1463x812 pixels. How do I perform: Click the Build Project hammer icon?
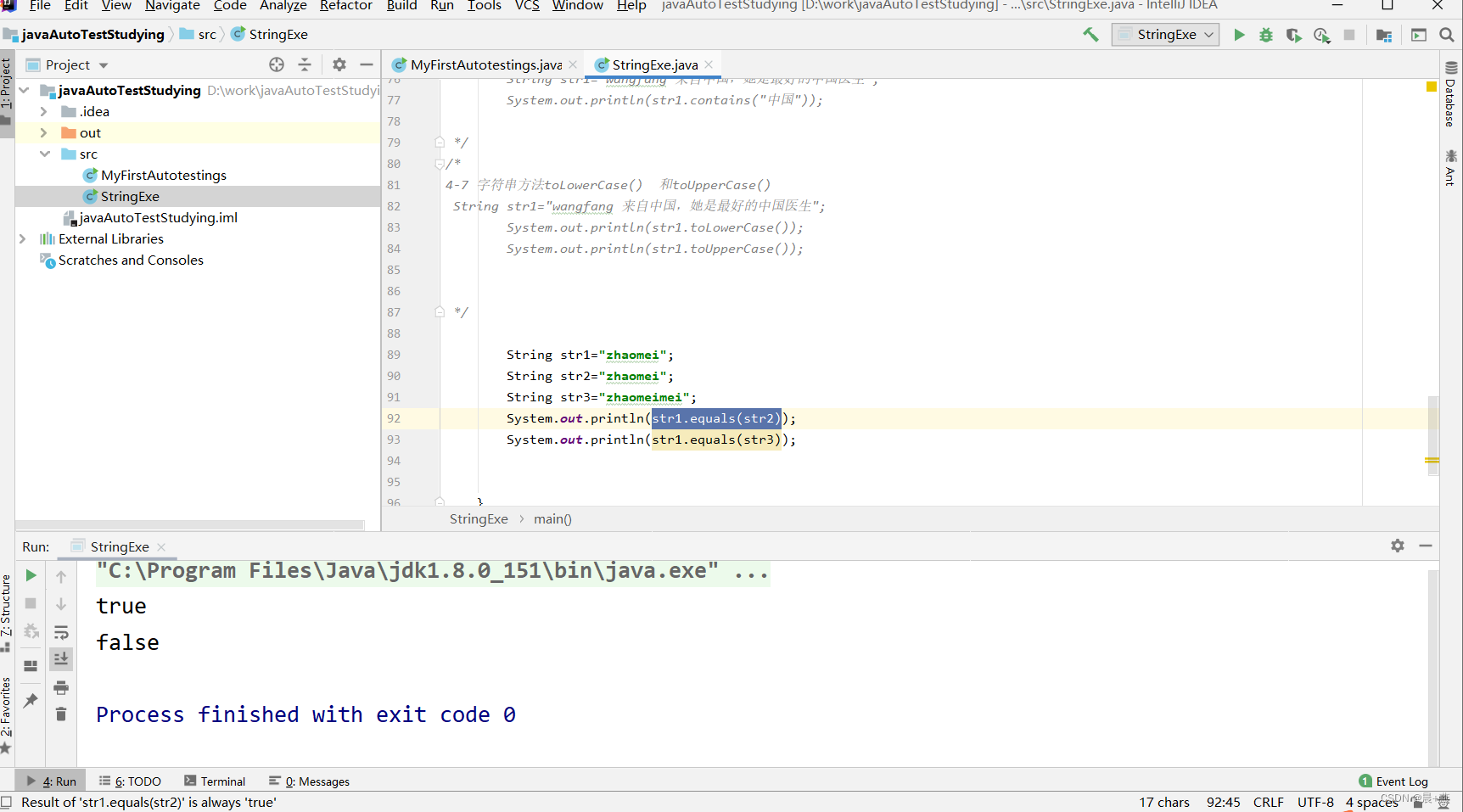point(1090,35)
